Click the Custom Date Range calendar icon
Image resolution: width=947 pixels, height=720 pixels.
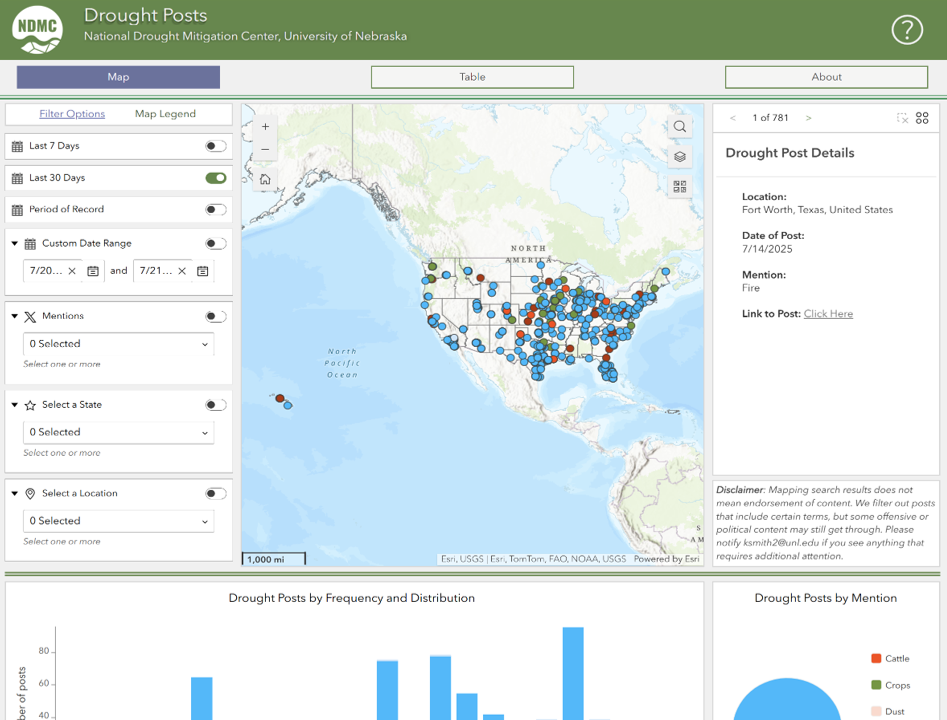(x=30, y=243)
